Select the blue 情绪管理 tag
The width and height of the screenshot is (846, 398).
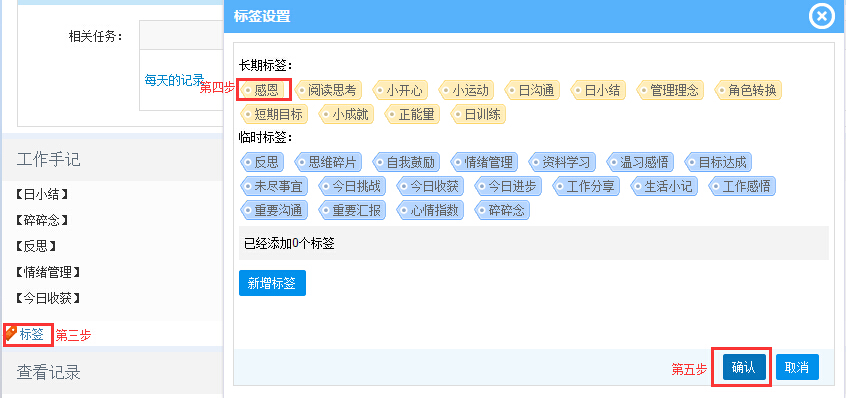pyautogui.click(x=485, y=162)
